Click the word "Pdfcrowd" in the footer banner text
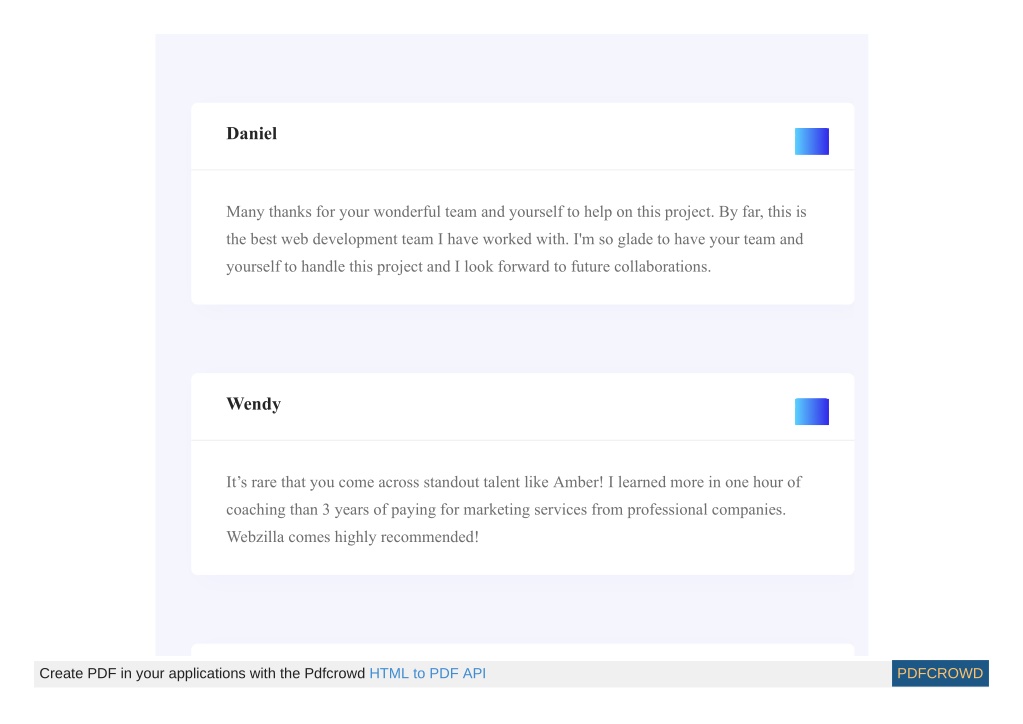 [x=335, y=673]
